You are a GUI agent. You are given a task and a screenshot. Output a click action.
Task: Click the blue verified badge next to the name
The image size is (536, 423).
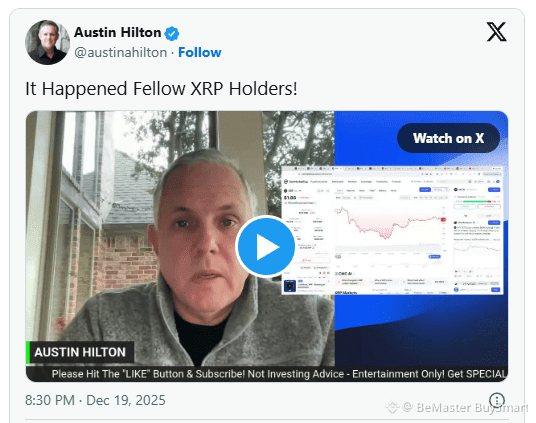pos(172,33)
